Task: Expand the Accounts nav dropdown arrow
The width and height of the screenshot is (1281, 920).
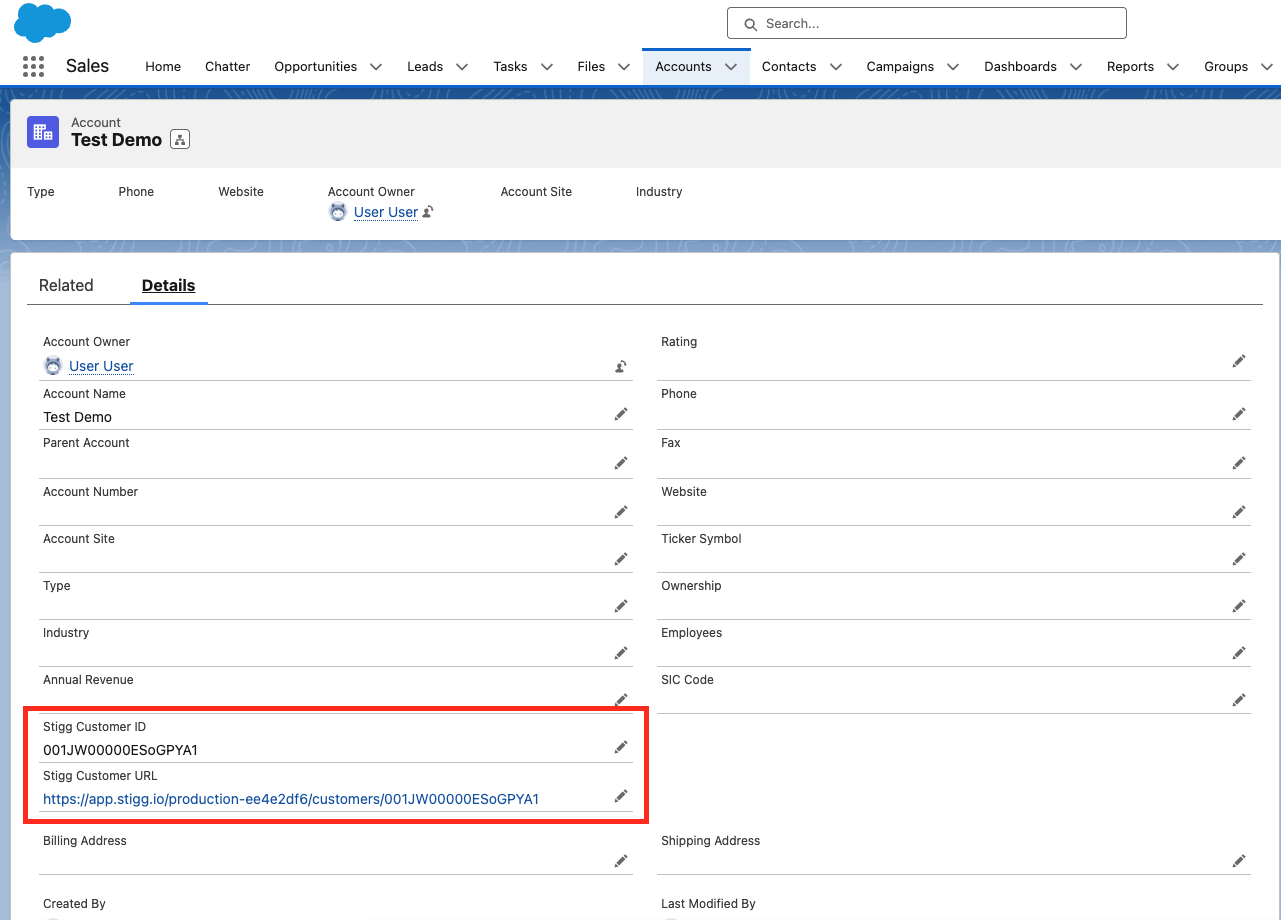Action: 731,67
